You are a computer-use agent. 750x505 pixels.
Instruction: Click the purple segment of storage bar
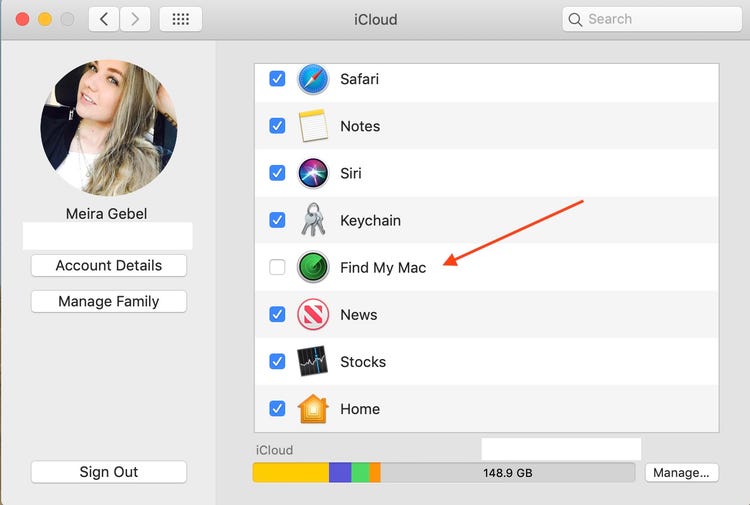[x=340, y=472]
